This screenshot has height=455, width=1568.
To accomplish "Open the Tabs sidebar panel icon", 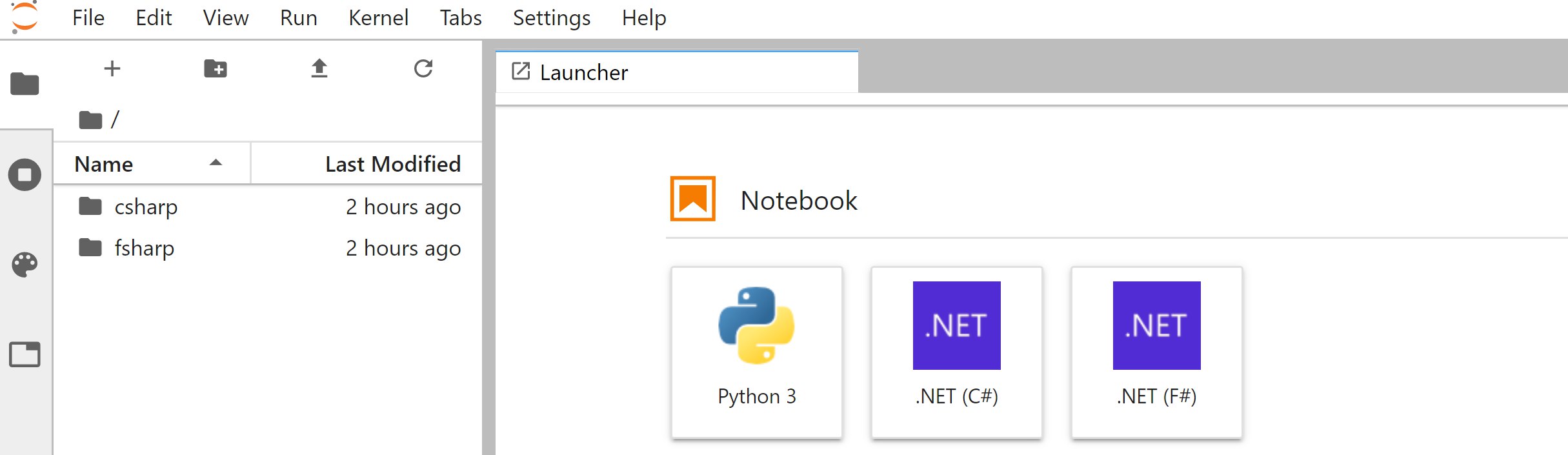I will coord(25,354).
